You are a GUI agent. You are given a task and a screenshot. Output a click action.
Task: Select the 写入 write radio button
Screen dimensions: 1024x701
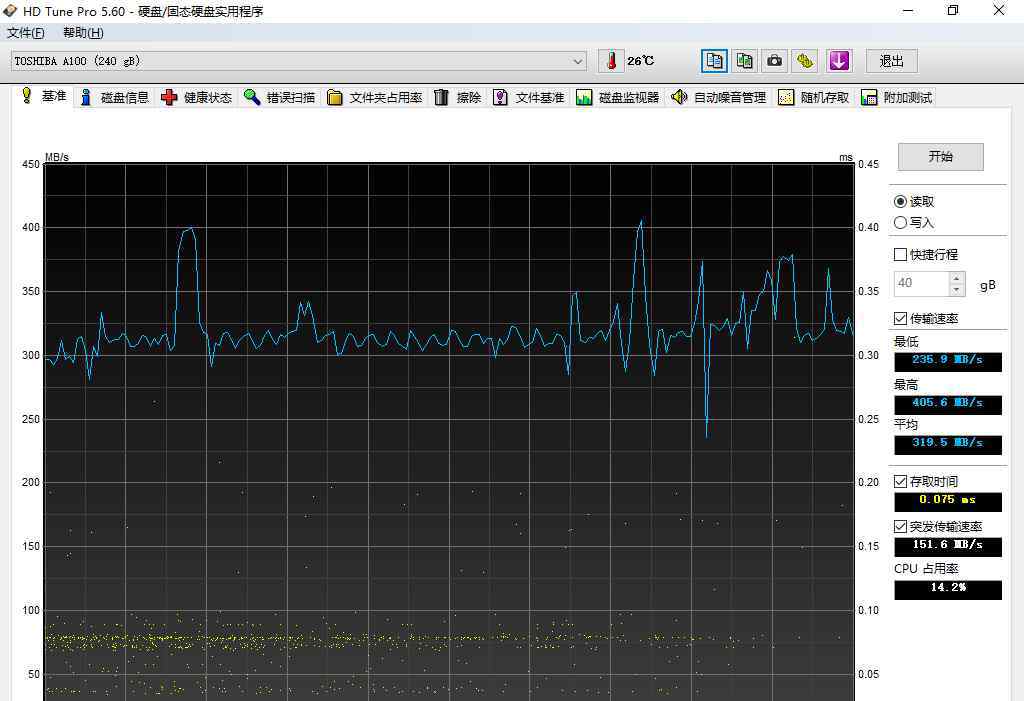coord(901,223)
